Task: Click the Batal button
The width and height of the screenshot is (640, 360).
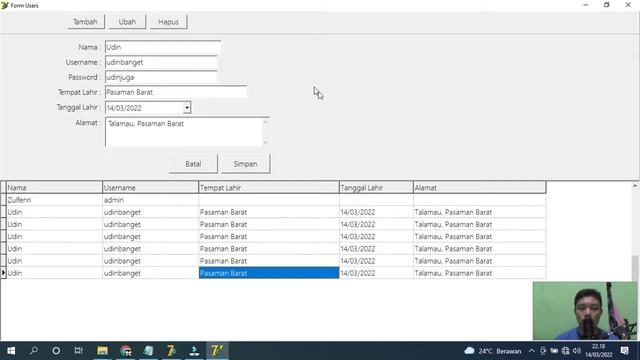Action: (x=193, y=164)
